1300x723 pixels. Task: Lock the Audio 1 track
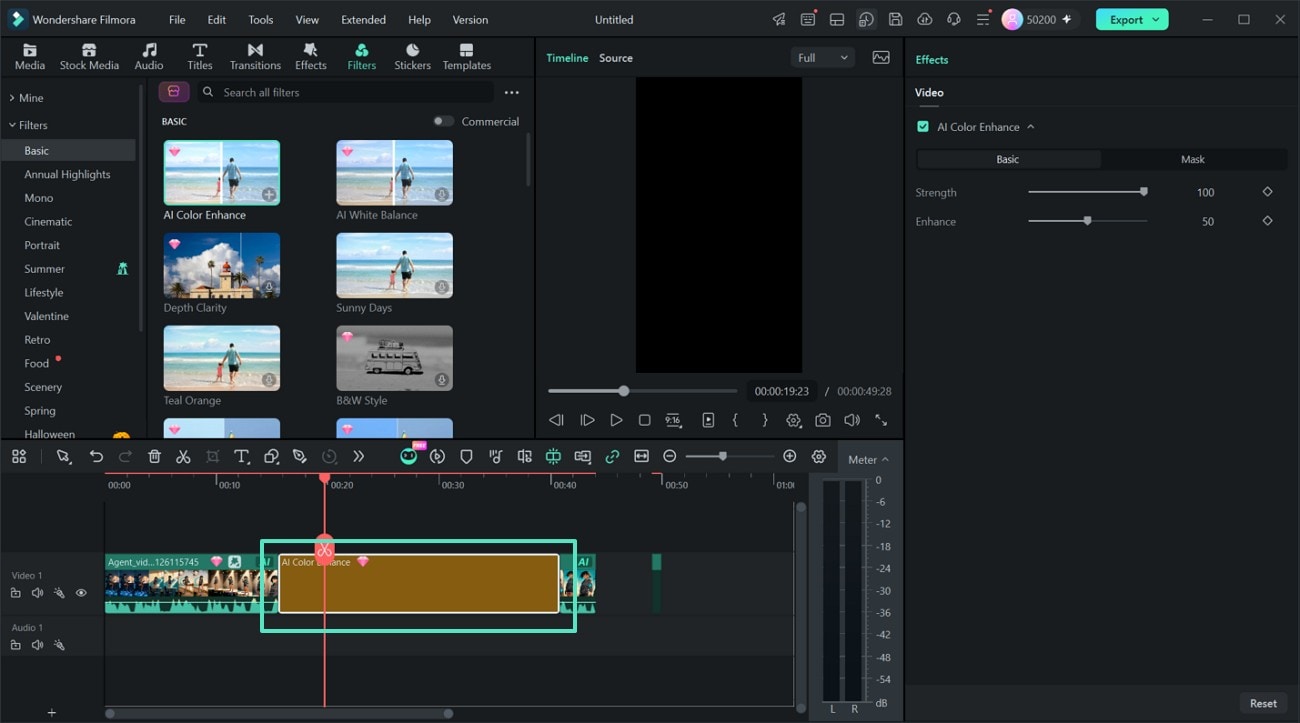click(15, 645)
